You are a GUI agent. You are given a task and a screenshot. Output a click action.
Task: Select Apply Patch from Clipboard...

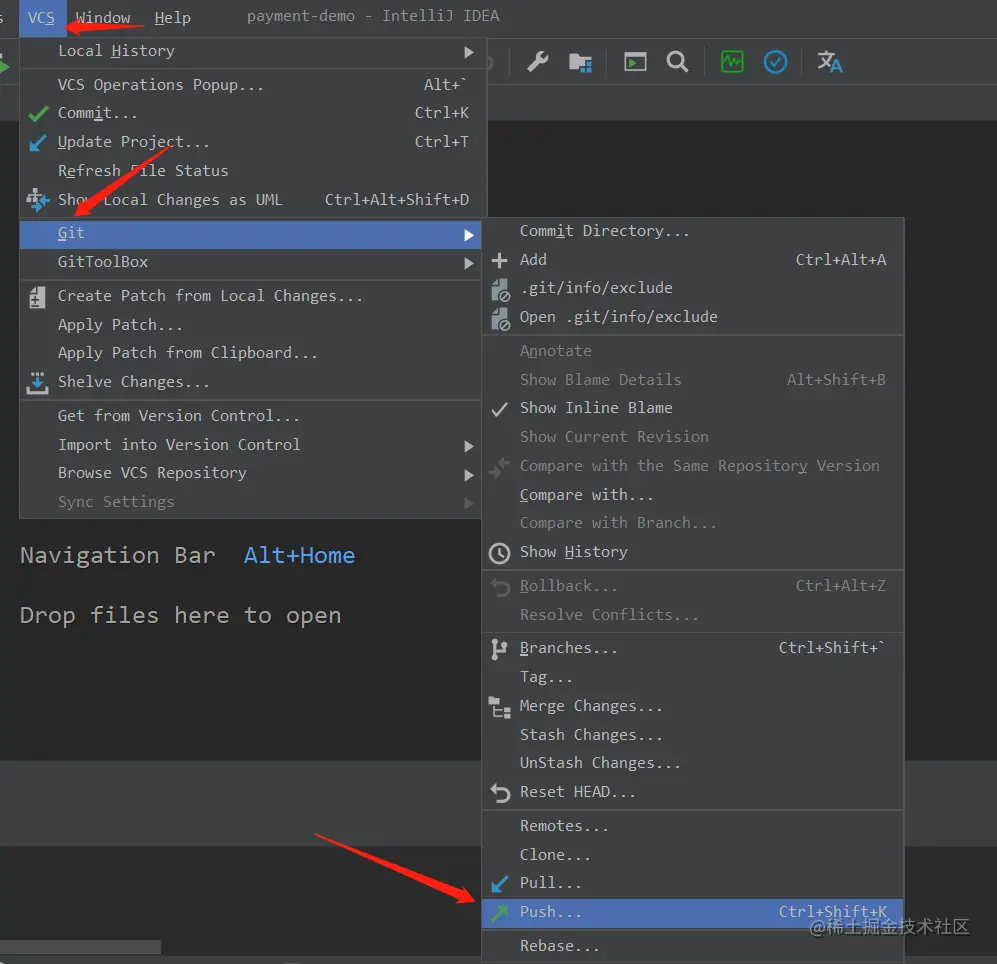(x=250, y=353)
